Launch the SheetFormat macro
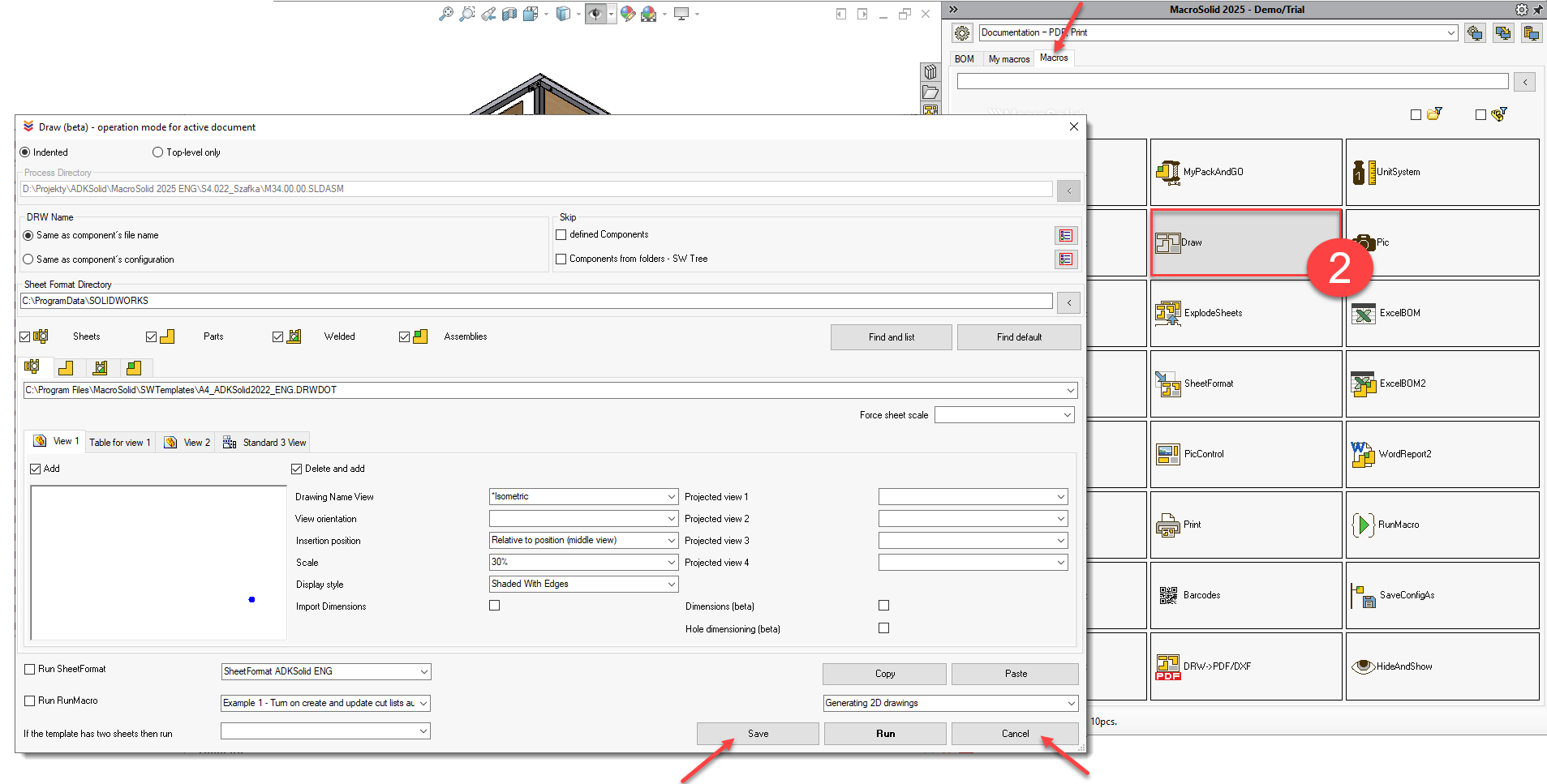The image size is (1547, 784). click(x=1245, y=383)
